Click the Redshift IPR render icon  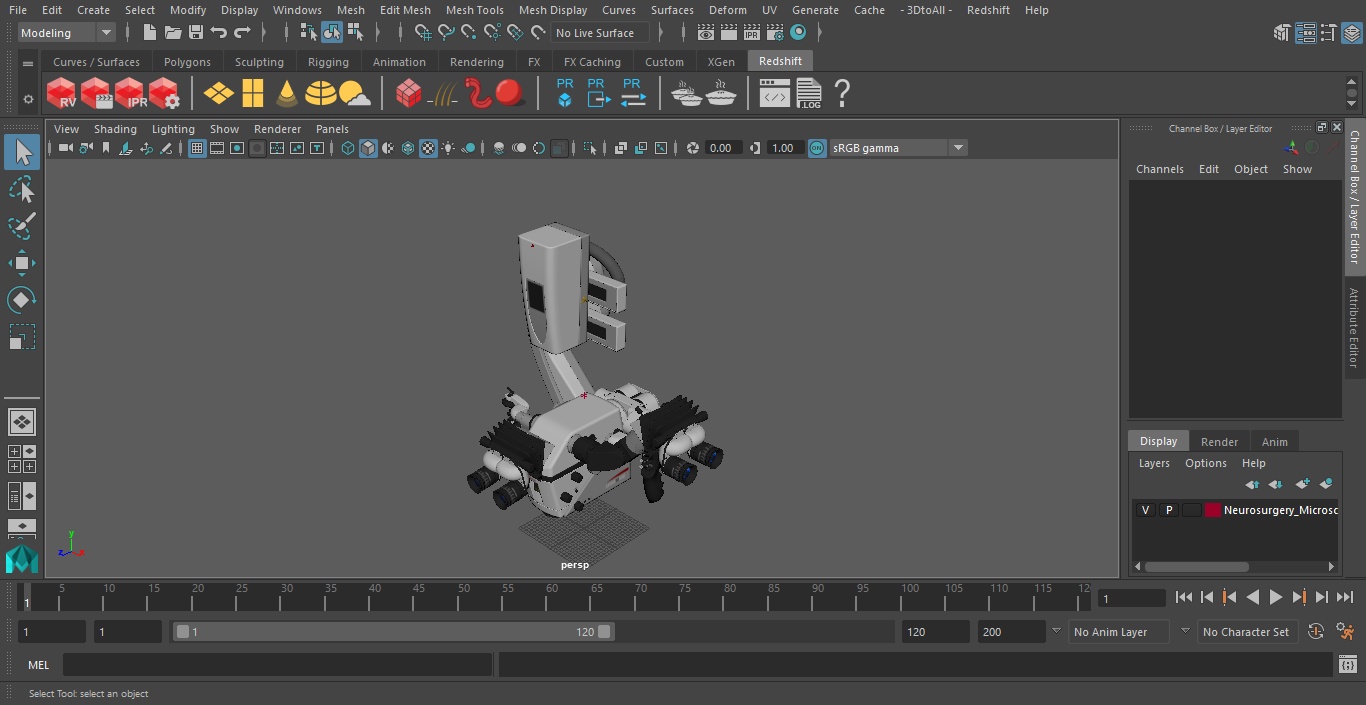tap(130, 94)
